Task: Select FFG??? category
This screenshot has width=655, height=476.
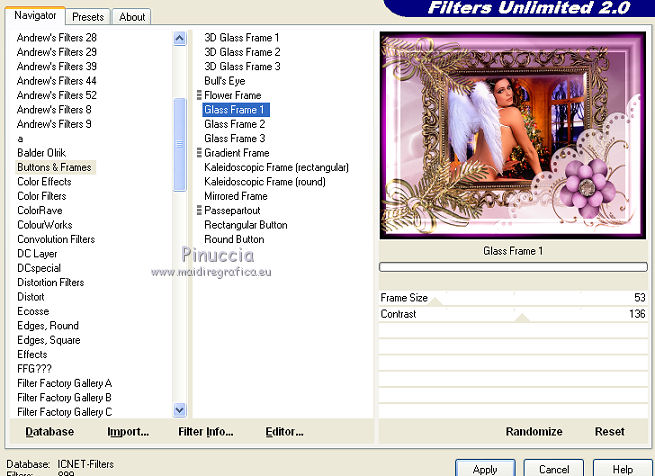Action: 34,369
